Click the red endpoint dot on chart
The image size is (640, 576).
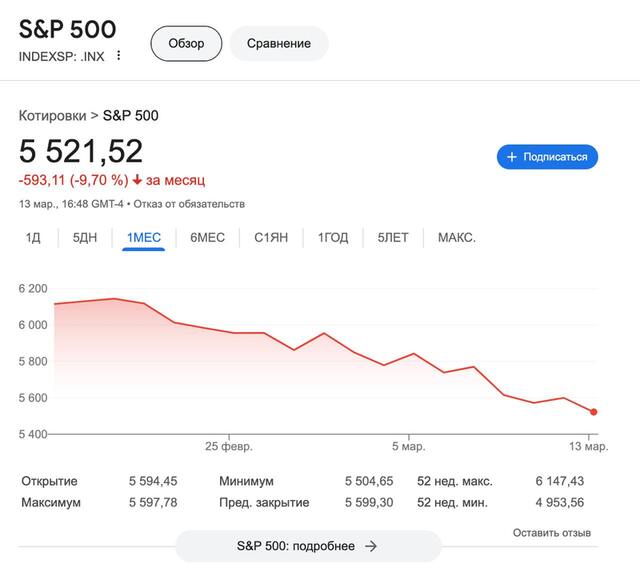tap(594, 412)
